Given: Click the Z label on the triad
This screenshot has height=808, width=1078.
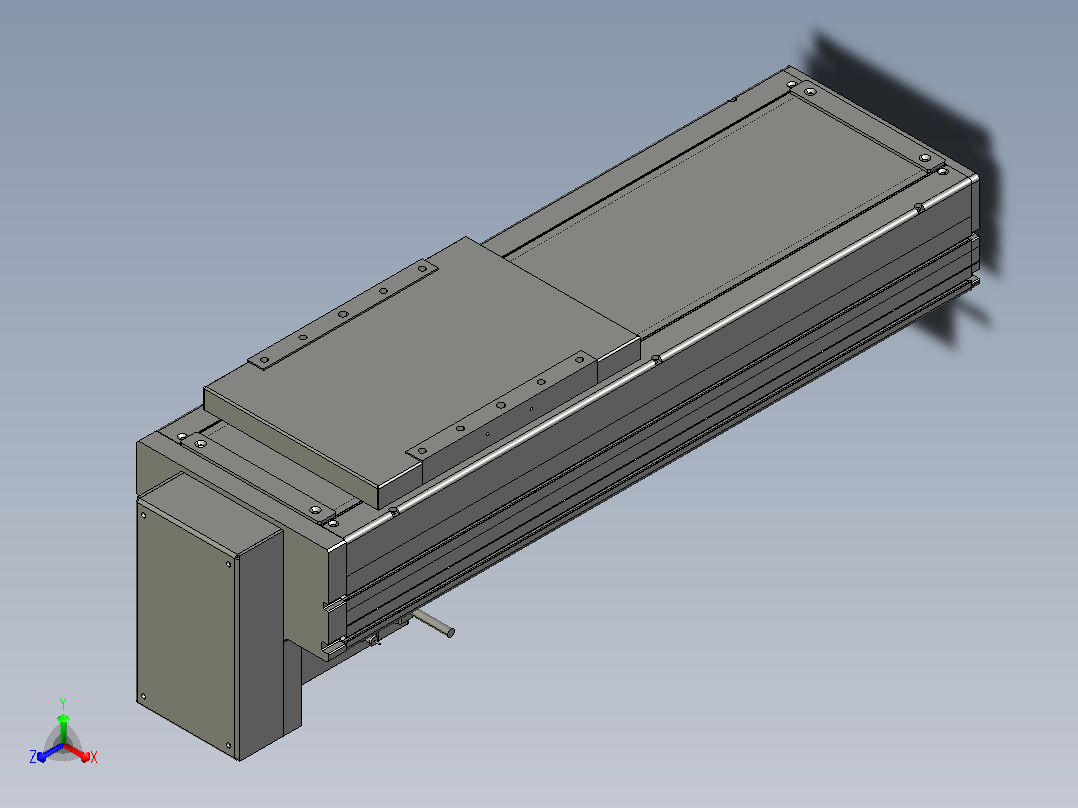Looking at the screenshot, I should (32, 756).
